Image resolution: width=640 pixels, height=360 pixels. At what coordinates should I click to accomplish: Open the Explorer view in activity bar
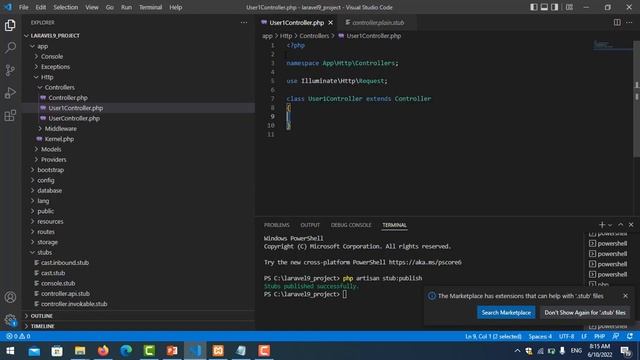coord(10,26)
